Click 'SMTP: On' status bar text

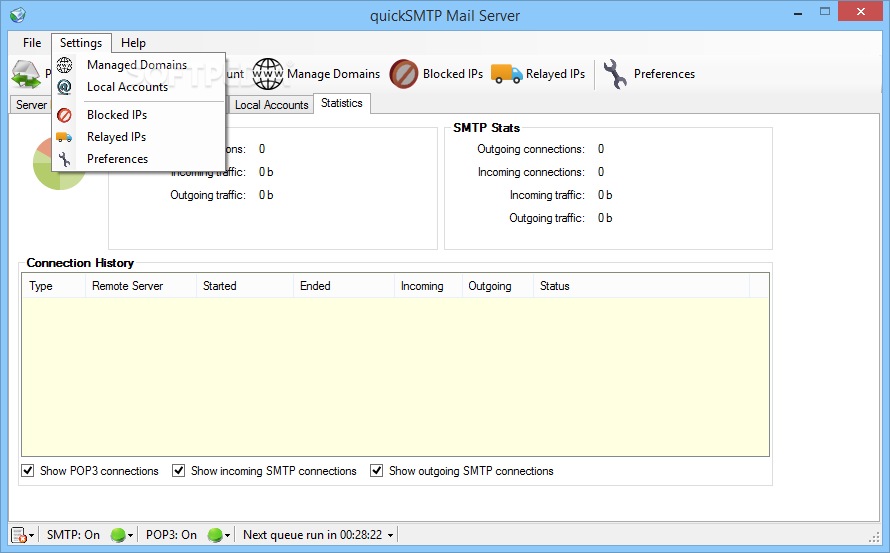coord(73,535)
